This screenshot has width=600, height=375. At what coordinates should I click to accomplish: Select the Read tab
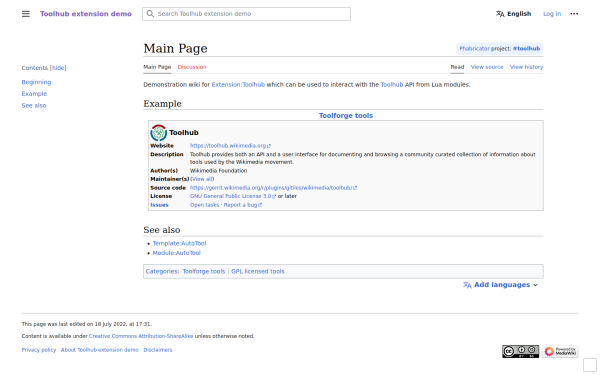coord(457,67)
